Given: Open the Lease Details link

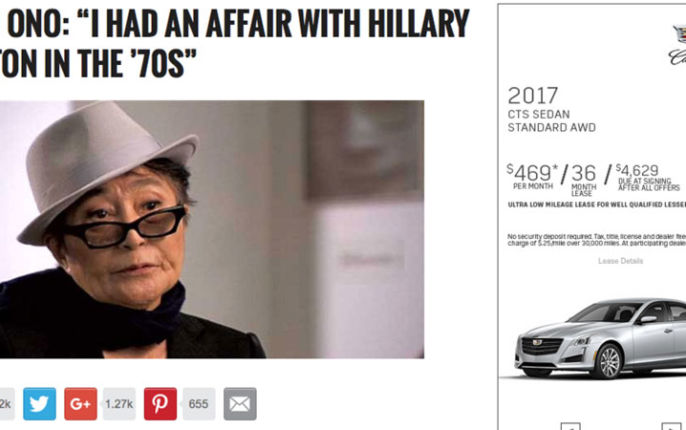Looking at the screenshot, I should click(620, 261).
